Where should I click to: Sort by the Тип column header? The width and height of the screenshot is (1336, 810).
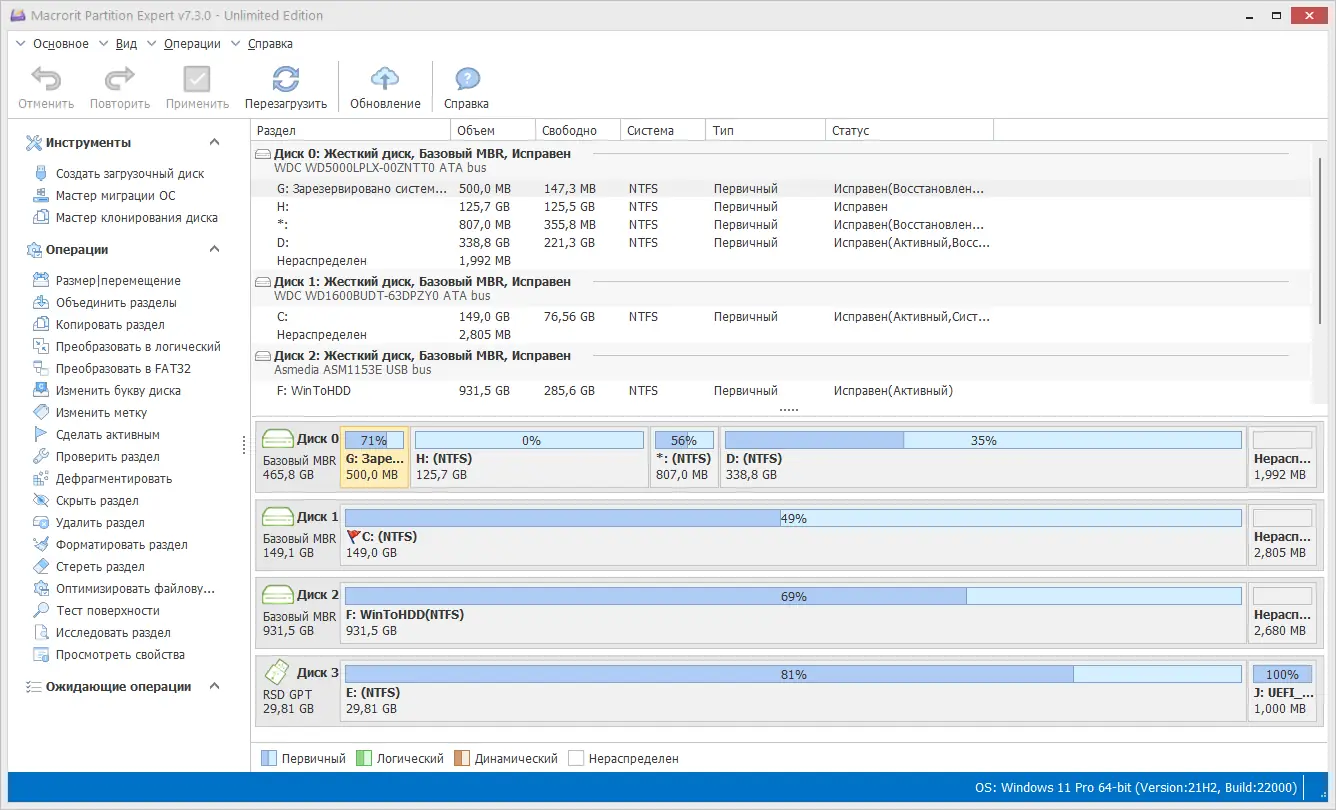[x=766, y=131]
